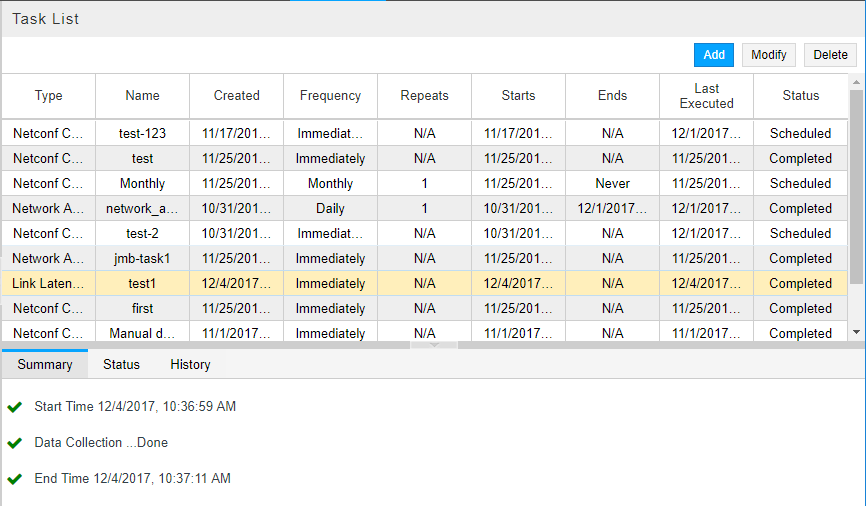Click the Modify button
The width and height of the screenshot is (866, 506).
(x=769, y=55)
